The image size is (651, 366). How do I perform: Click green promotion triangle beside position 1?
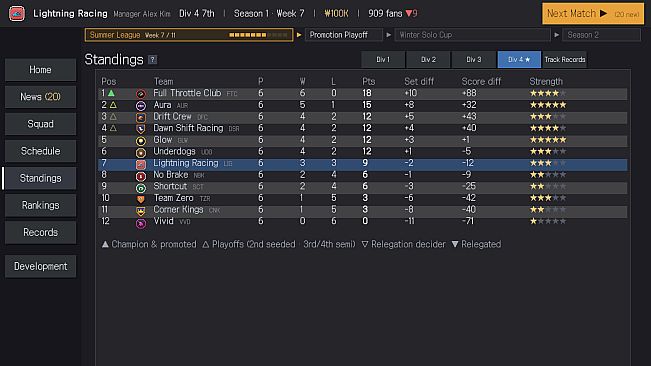point(111,93)
